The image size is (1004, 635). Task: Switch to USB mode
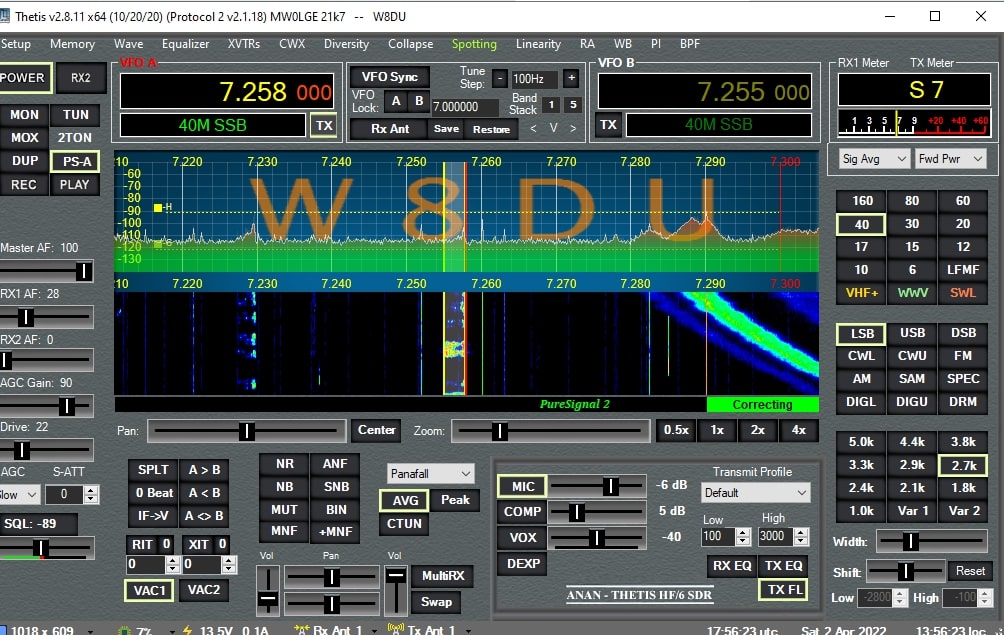(x=912, y=333)
